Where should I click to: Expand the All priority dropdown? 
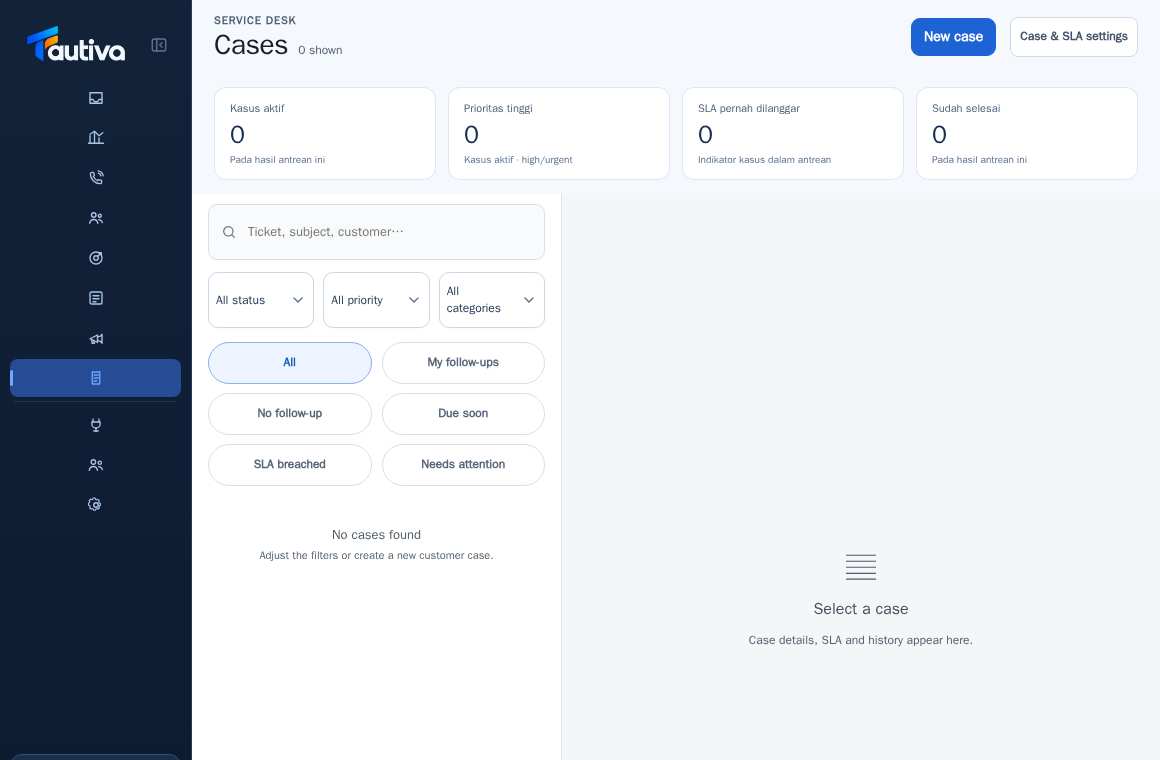(377, 300)
